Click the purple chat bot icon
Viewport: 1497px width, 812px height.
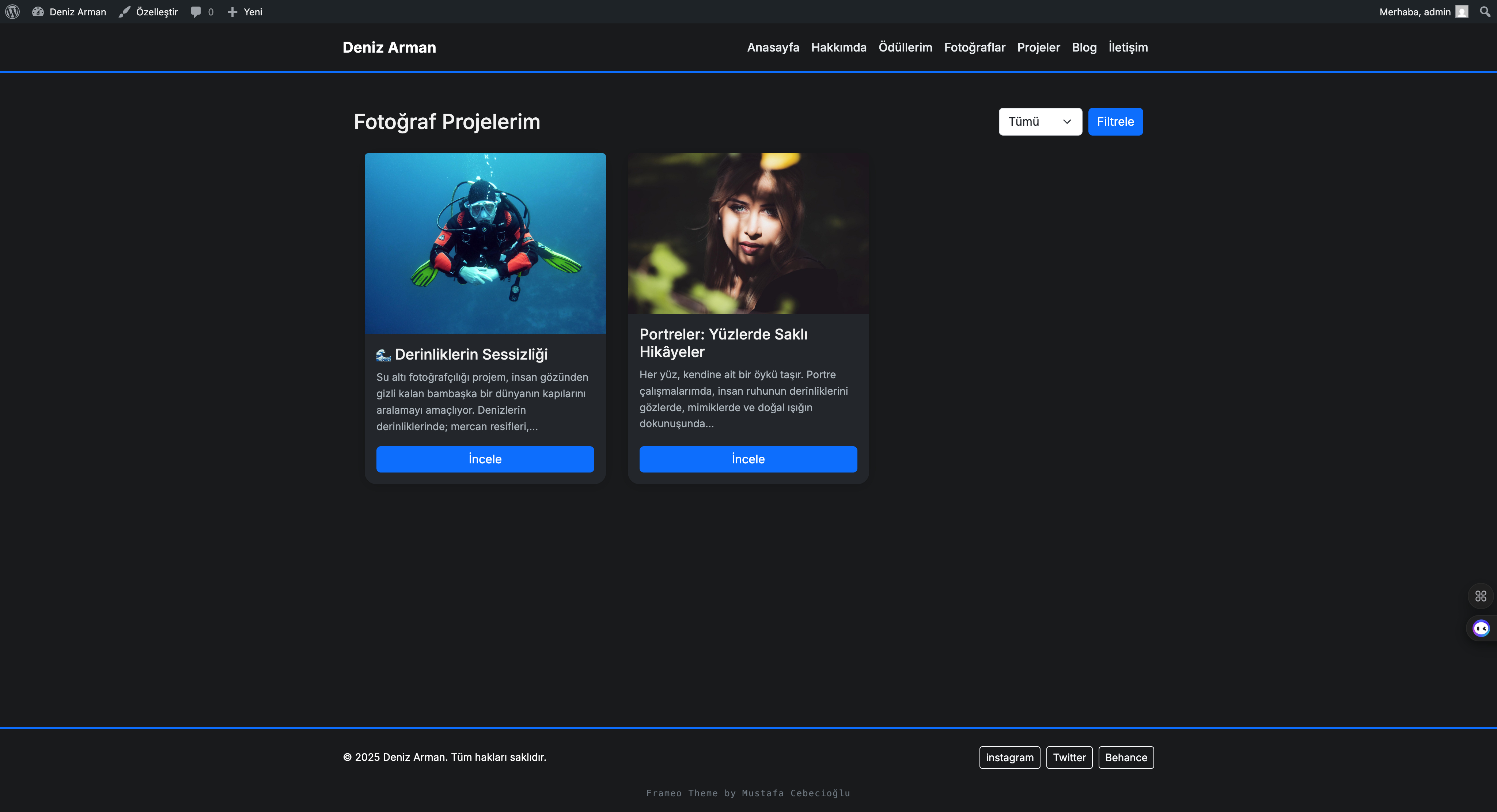[x=1481, y=628]
